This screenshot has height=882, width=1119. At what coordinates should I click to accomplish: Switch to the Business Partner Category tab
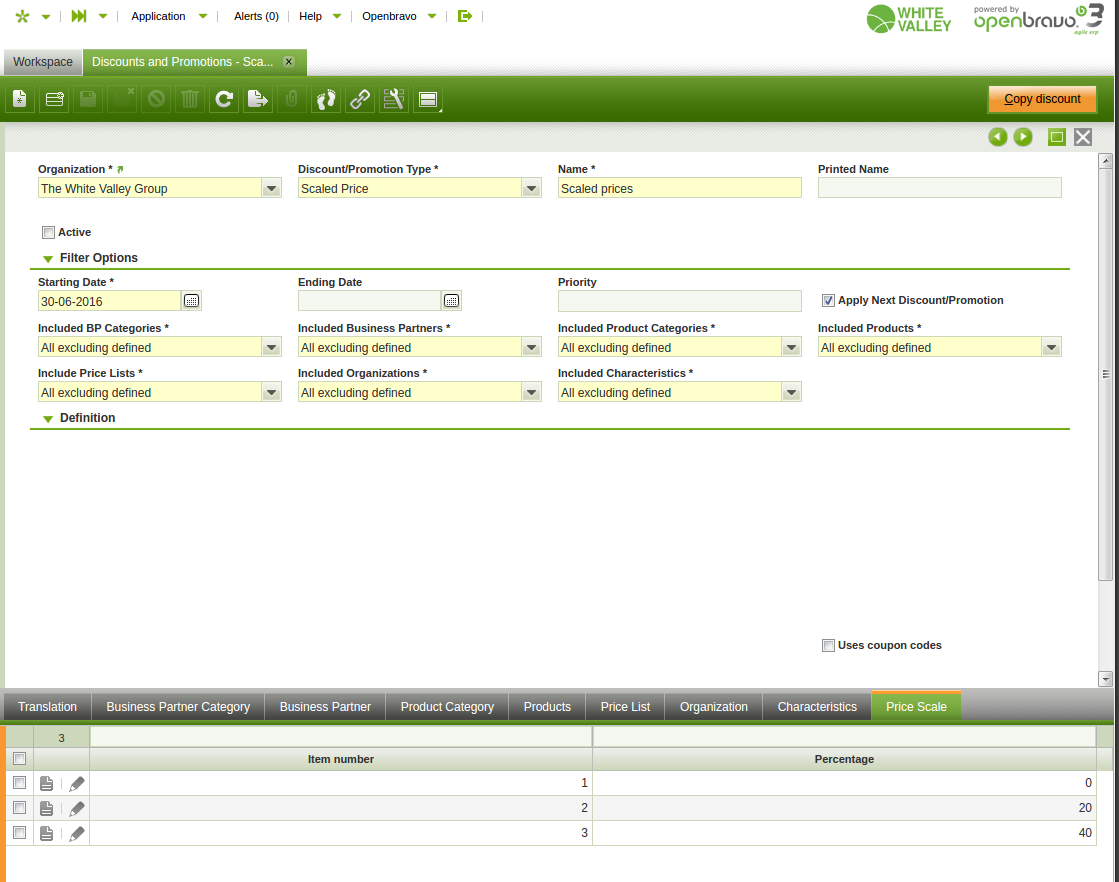pos(178,707)
